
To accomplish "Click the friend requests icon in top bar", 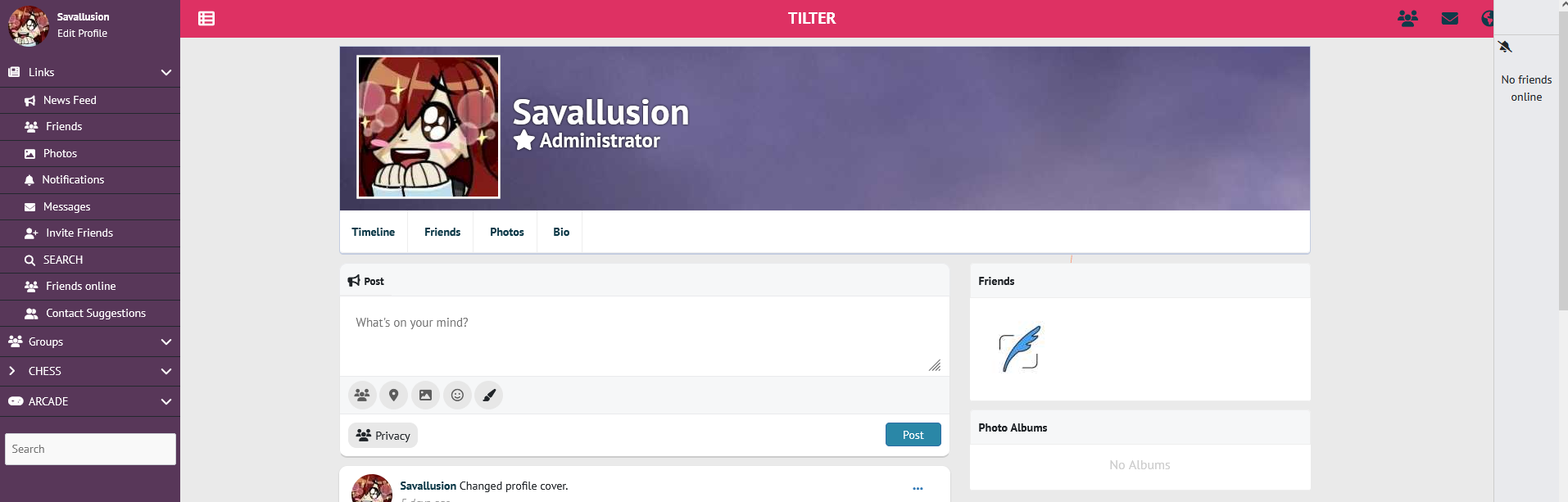I will [1407, 19].
